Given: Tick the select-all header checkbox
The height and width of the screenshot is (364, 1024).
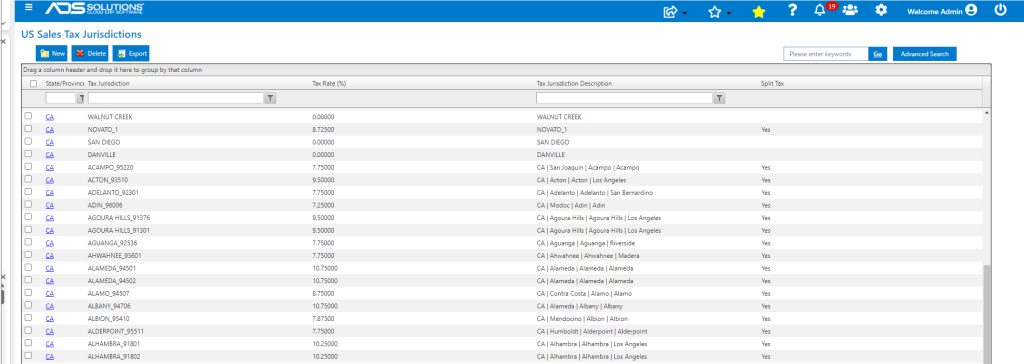Looking at the screenshot, I should (33, 84).
